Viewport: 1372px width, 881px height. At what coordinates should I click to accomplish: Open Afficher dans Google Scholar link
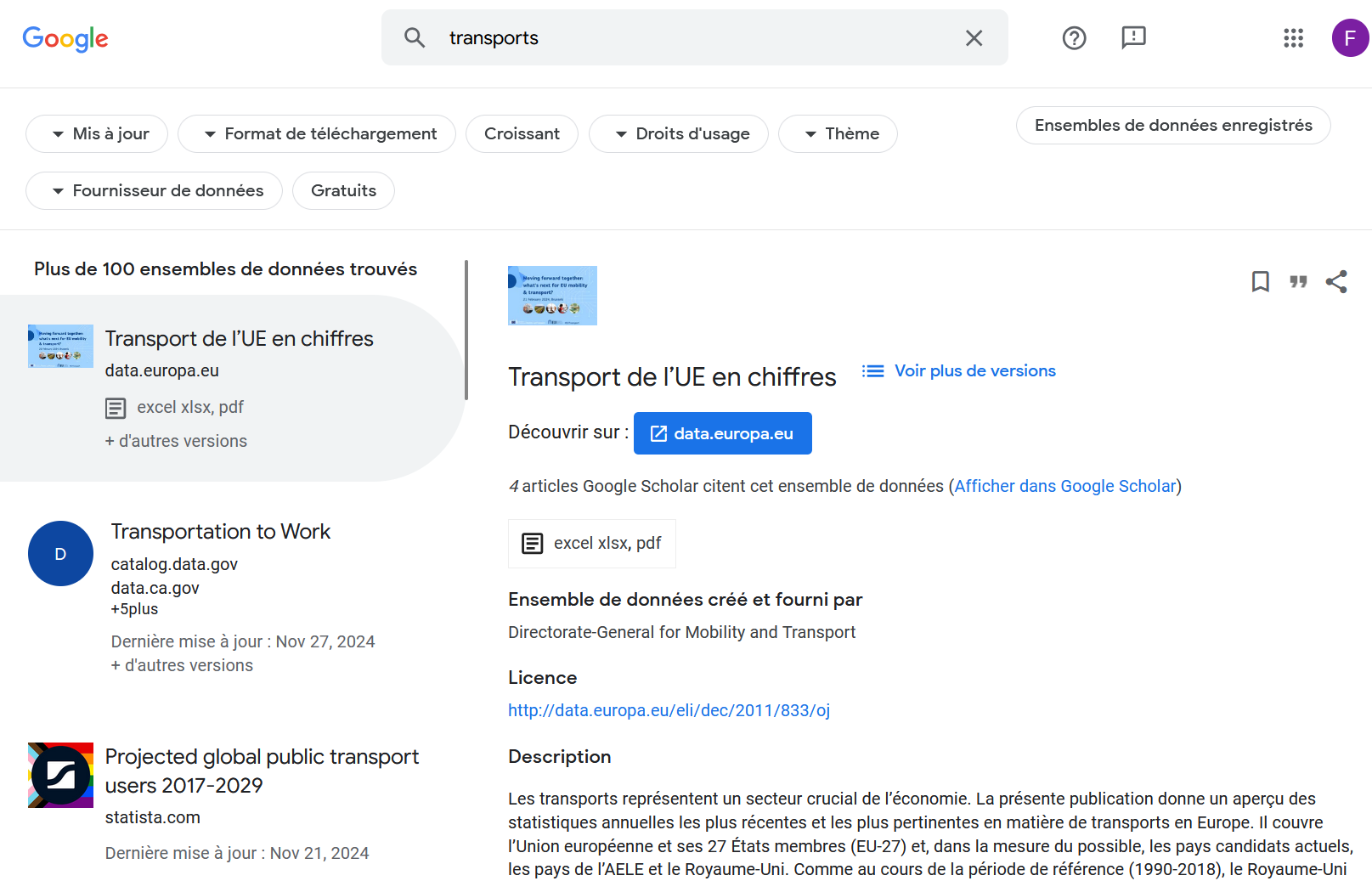pos(1065,486)
